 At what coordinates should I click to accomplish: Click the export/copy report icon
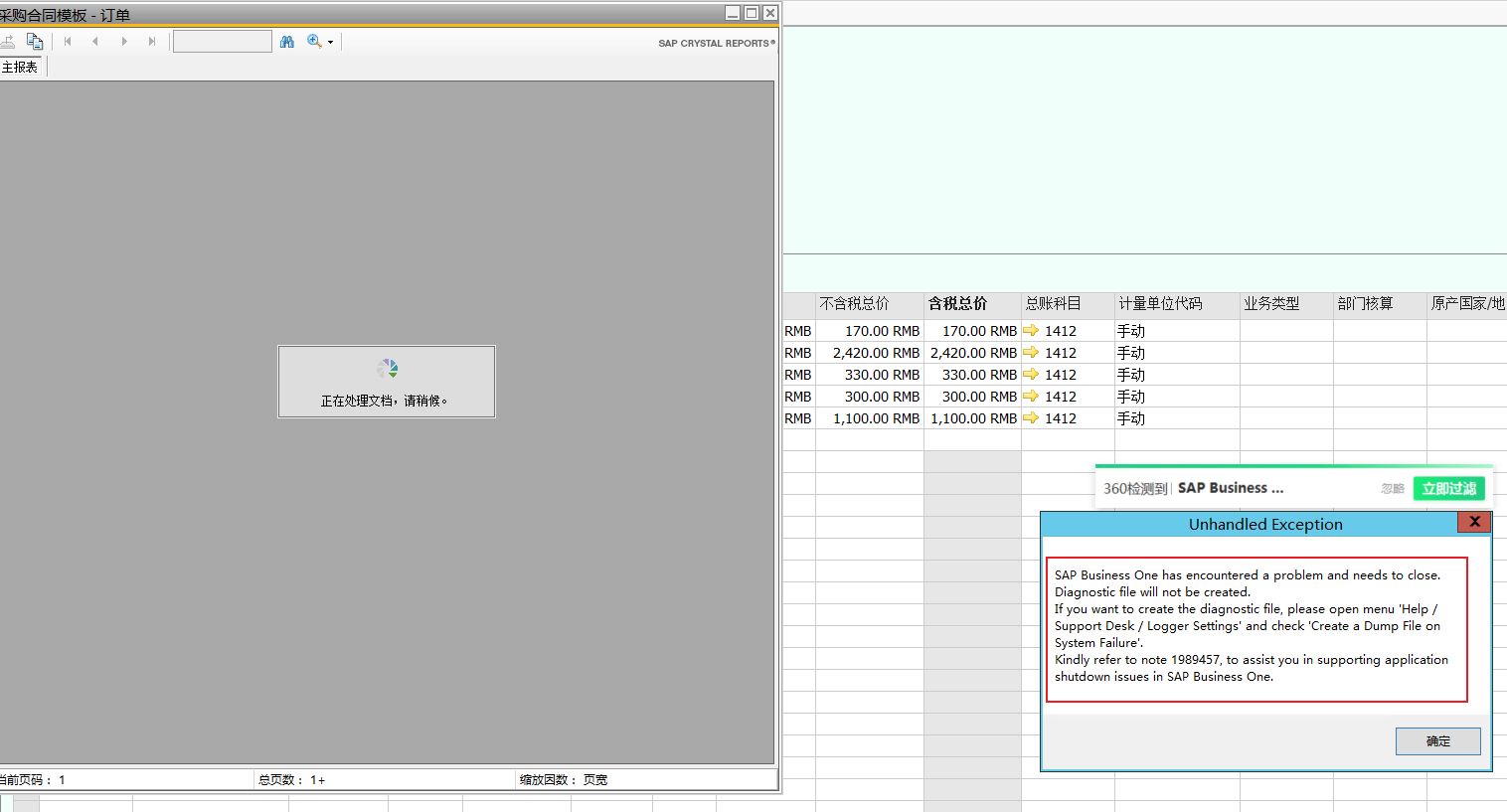[x=35, y=42]
